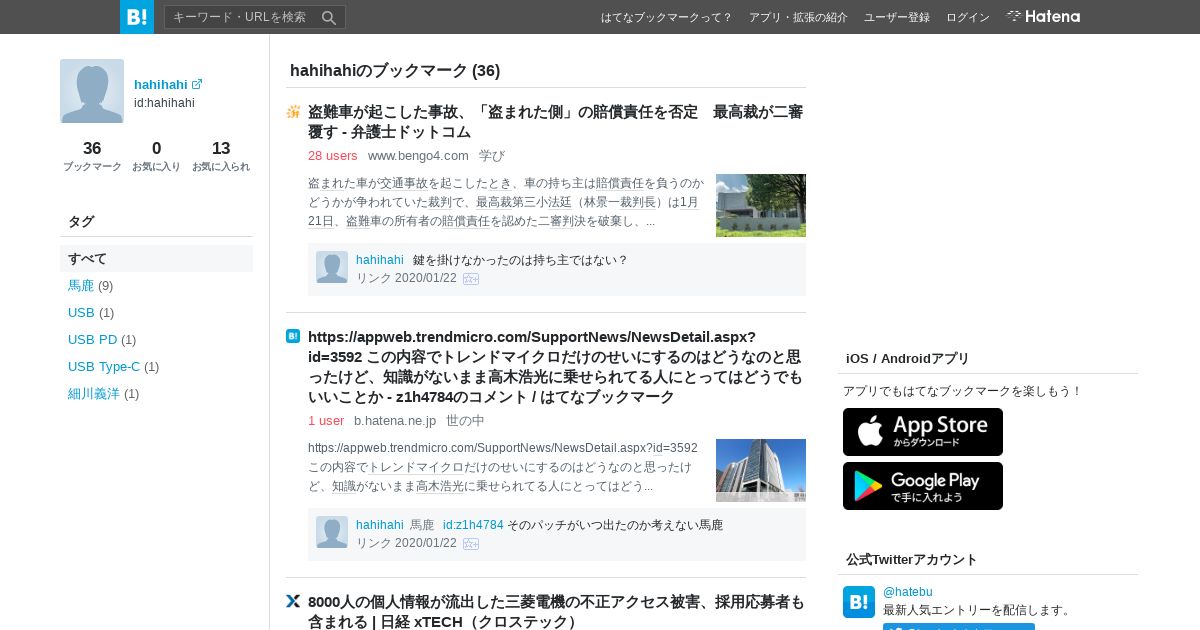This screenshot has height=630, width=1200.
Task: Open 盗難車が起こした事故 article title
Action: coord(555,122)
